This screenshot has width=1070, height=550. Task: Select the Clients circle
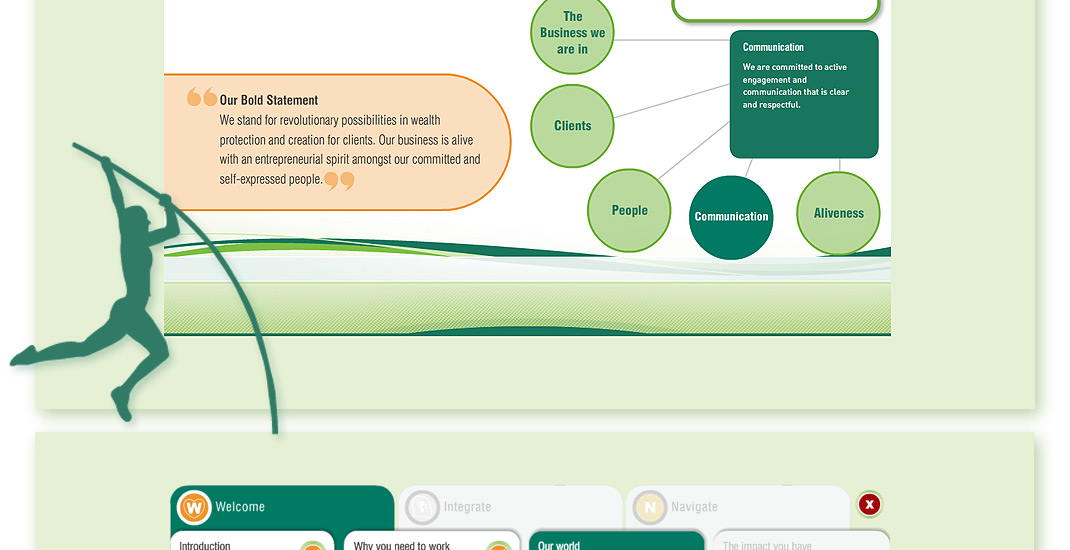pyautogui.click(x=572, y=126)
